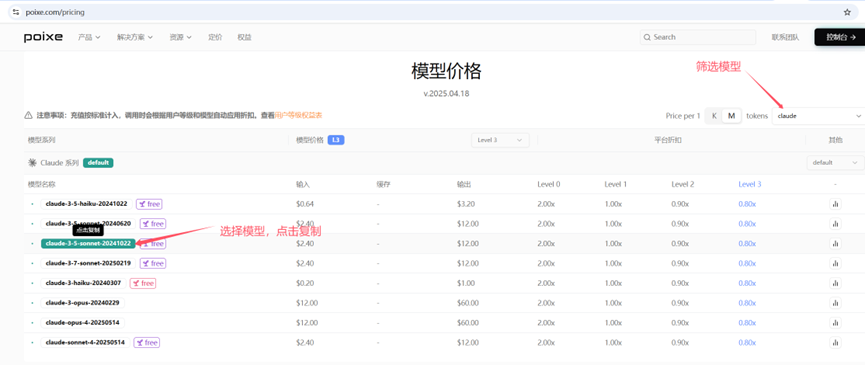The height and width of the screenshot is (365, 865).
Task: Open the Level 3 dropdown
Action: (x=500, y=141)
